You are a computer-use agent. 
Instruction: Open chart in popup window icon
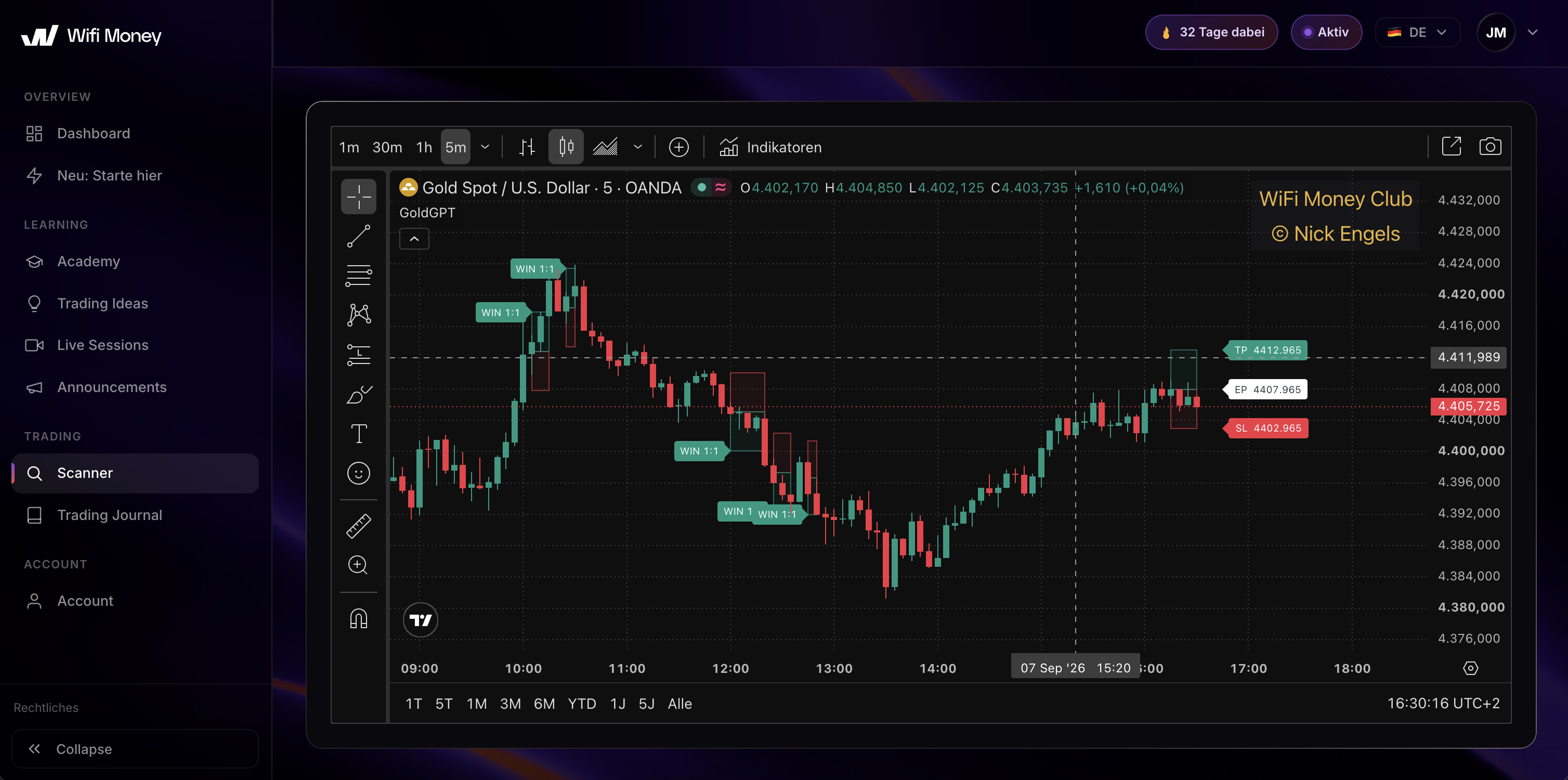click(x=1451, y=147)
